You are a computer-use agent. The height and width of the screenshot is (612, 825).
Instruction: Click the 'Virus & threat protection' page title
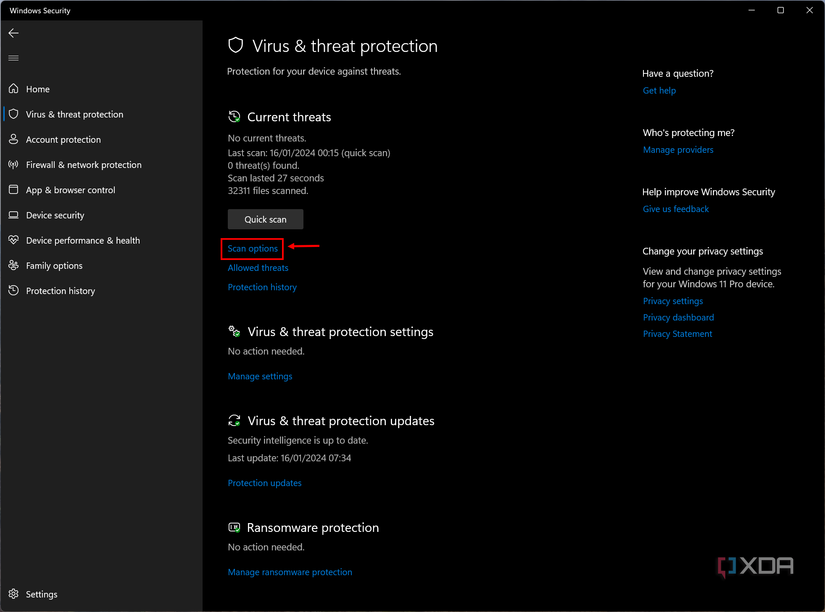coord(345,46)
